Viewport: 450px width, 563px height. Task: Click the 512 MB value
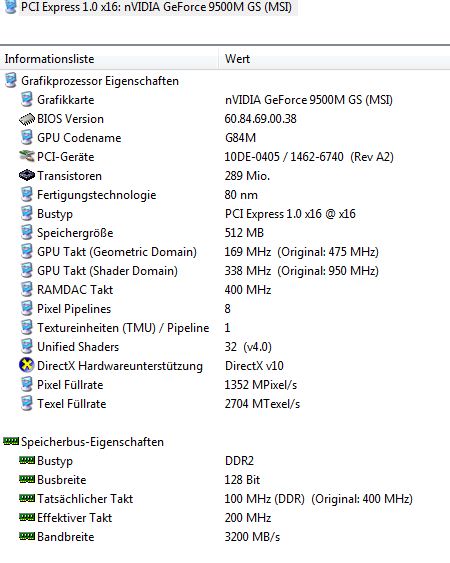(244, 233)
